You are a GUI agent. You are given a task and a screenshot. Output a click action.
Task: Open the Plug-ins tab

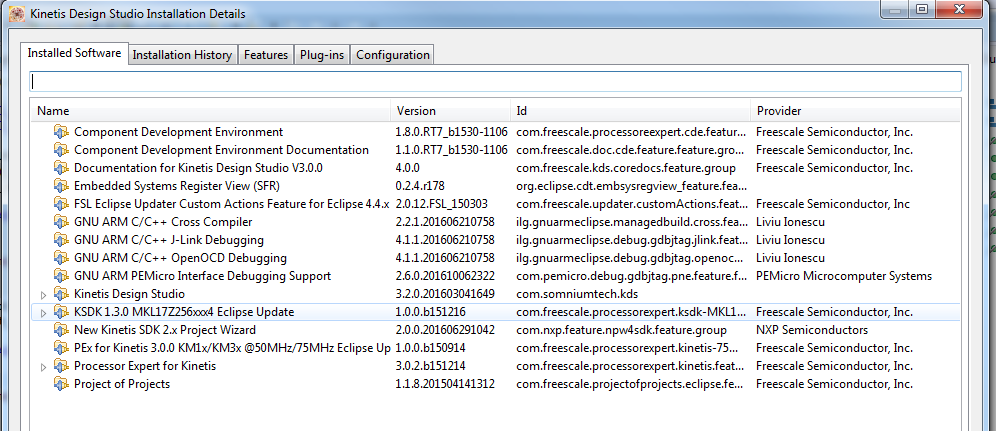(321, 55)
